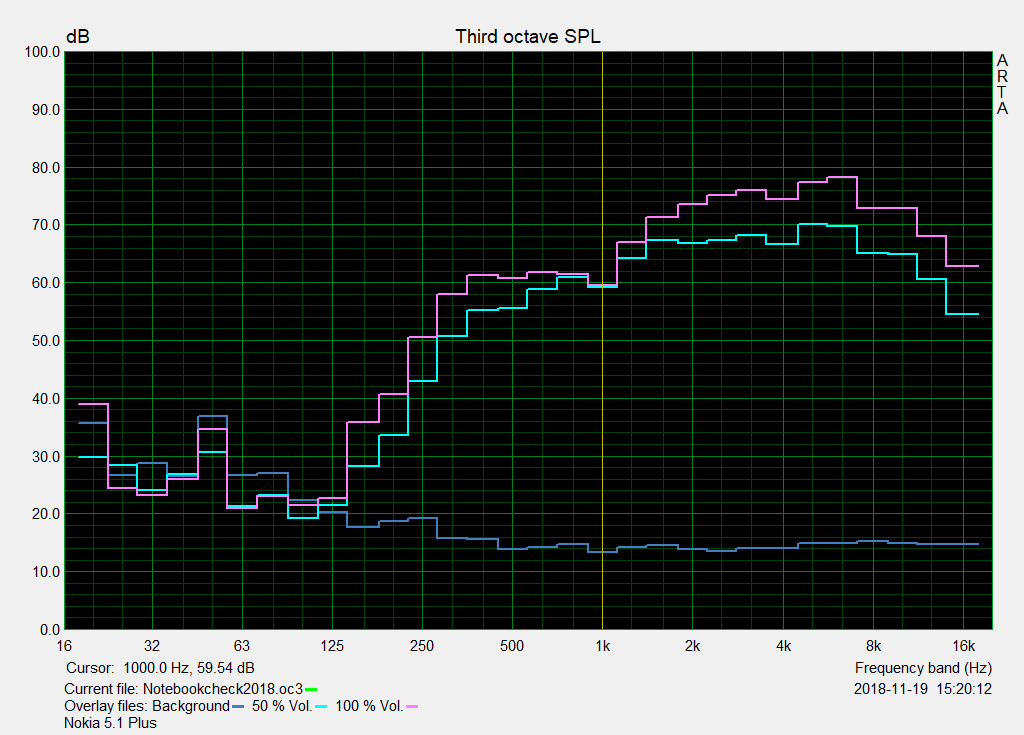The image size is (1024, 735).
Task: Click the 63 Hz frequency label
Action: coord(242,646)
